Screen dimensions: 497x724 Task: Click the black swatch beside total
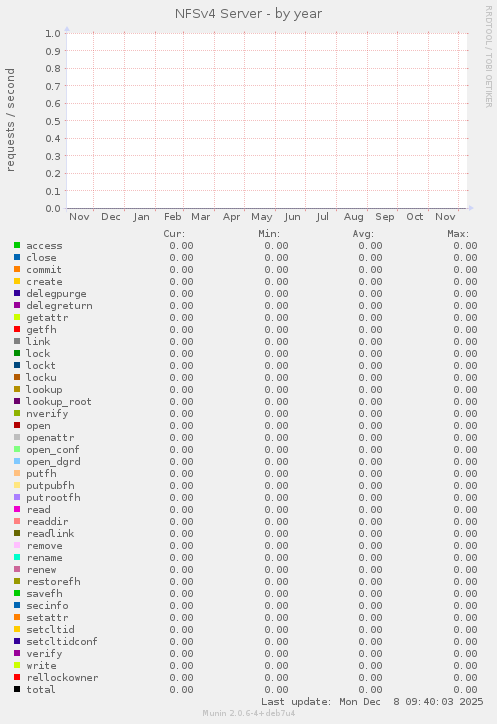pyautogui.click(x=17, y=689)
